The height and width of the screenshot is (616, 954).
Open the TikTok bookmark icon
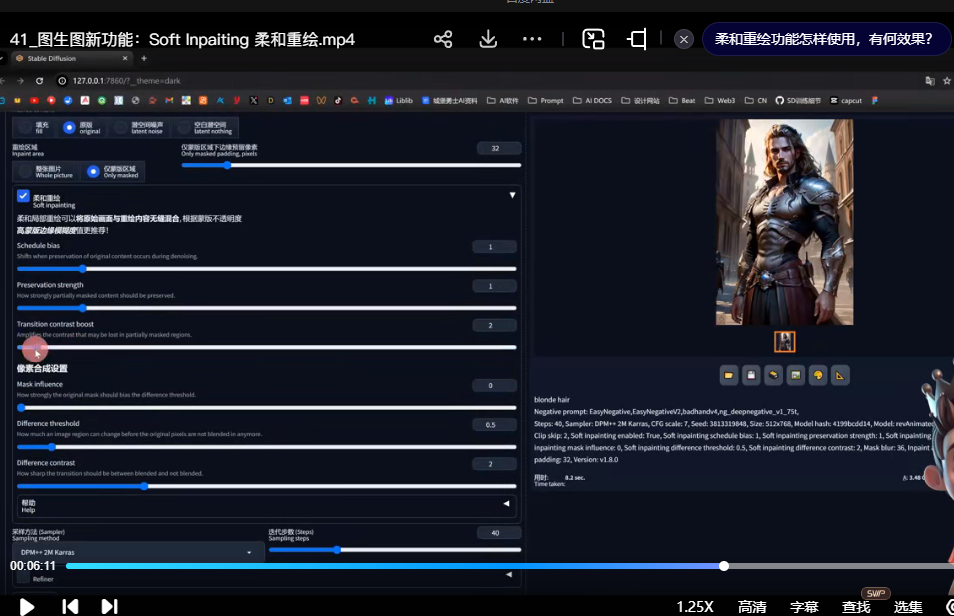(338, 100)
